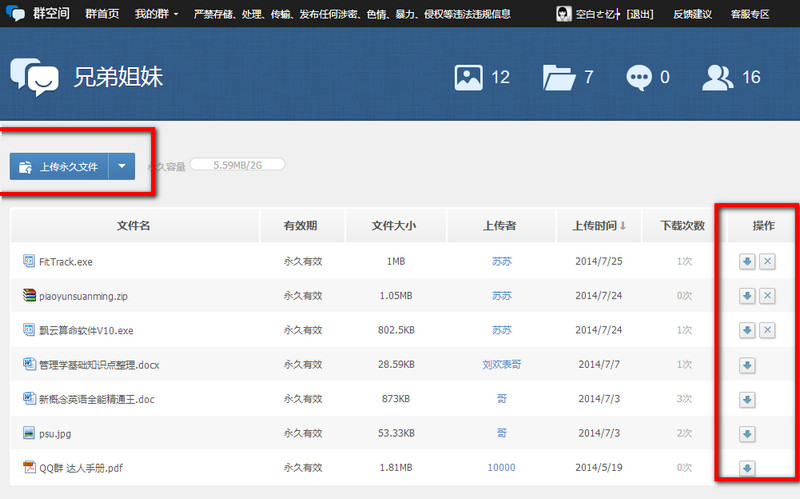The image size is (800, 499).
Task: Delete the 飘云算命软件V10.exe file
Action: 767,330
